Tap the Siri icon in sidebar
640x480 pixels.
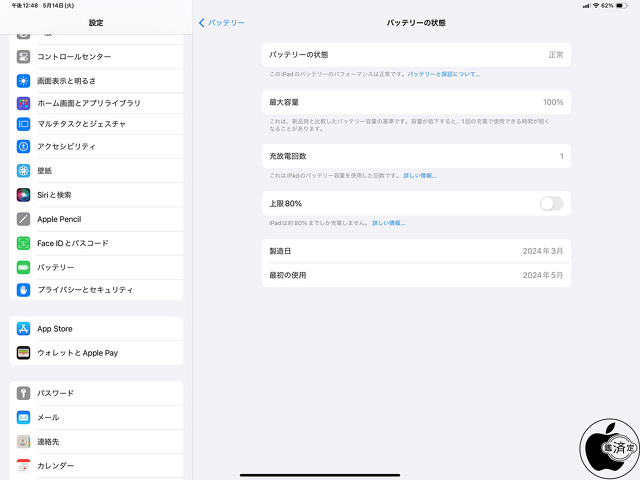(23, 195)
